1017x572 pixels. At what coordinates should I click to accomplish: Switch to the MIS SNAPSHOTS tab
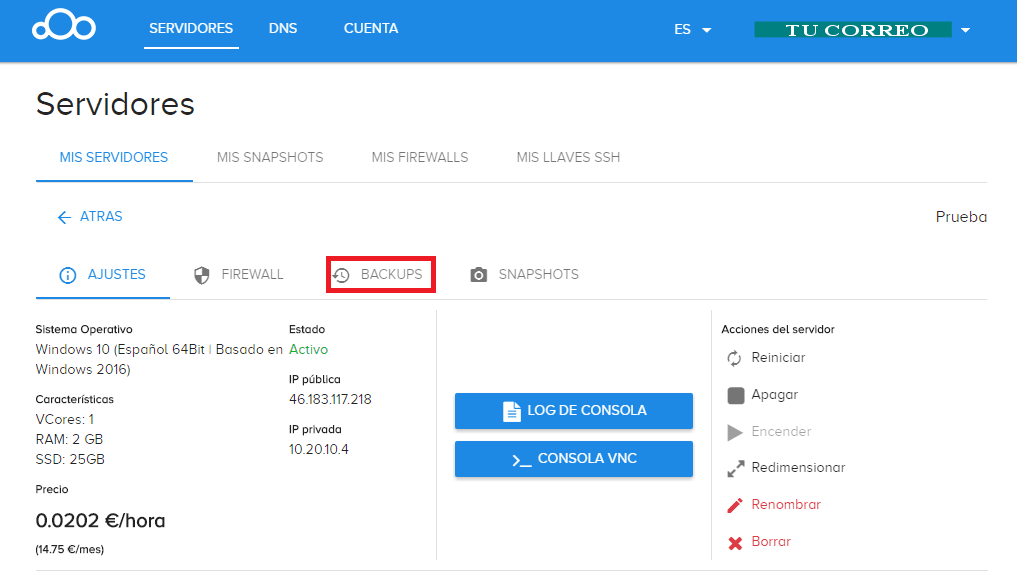coord(270,158)
